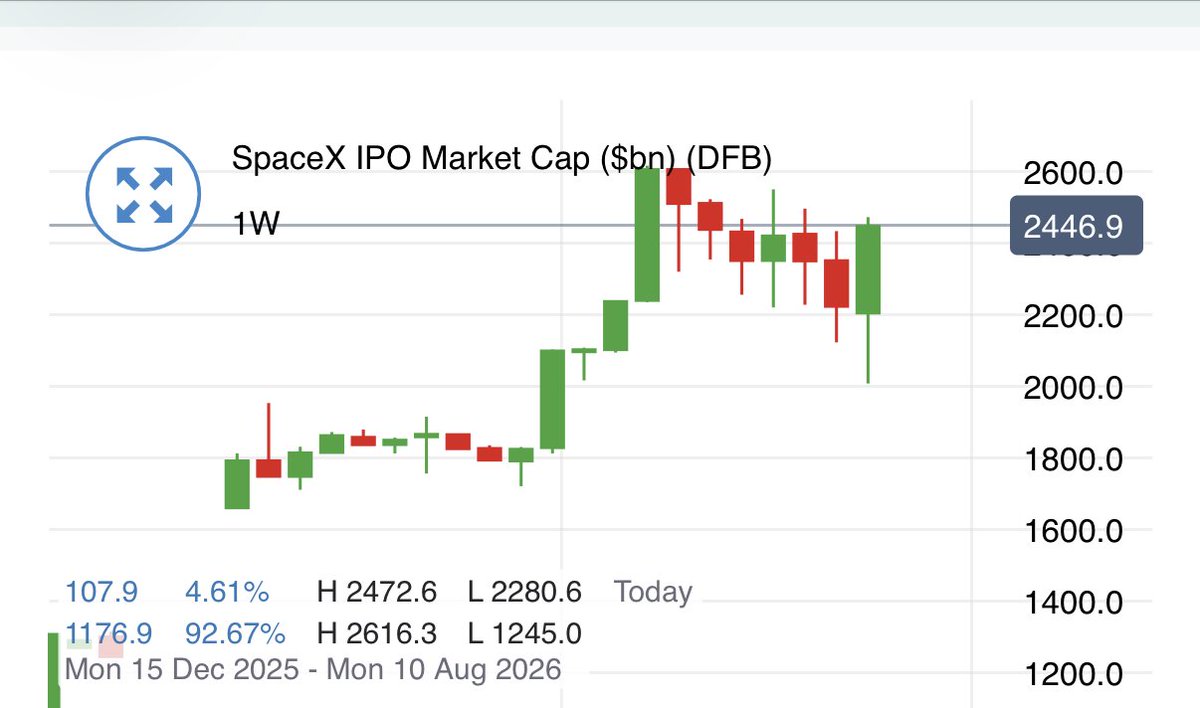Click the 107.9 change value

[x=101, y=592]
